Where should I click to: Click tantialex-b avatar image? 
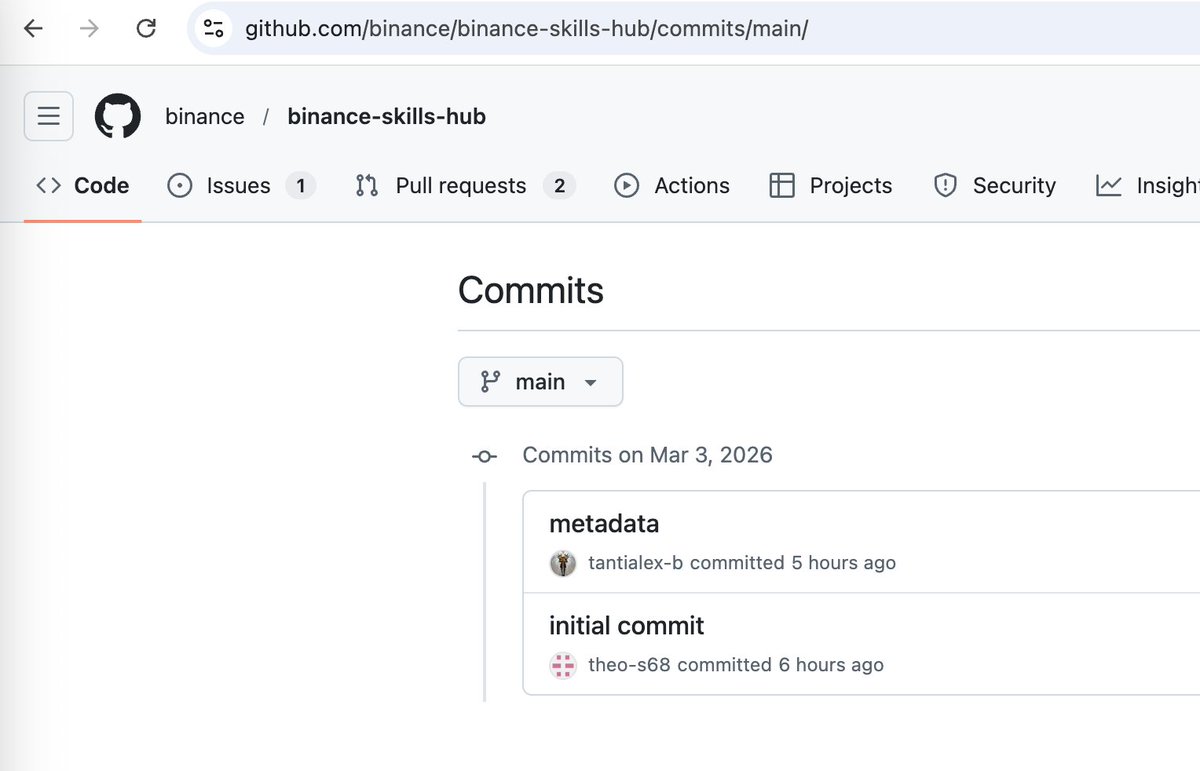[x=564, y=563]
